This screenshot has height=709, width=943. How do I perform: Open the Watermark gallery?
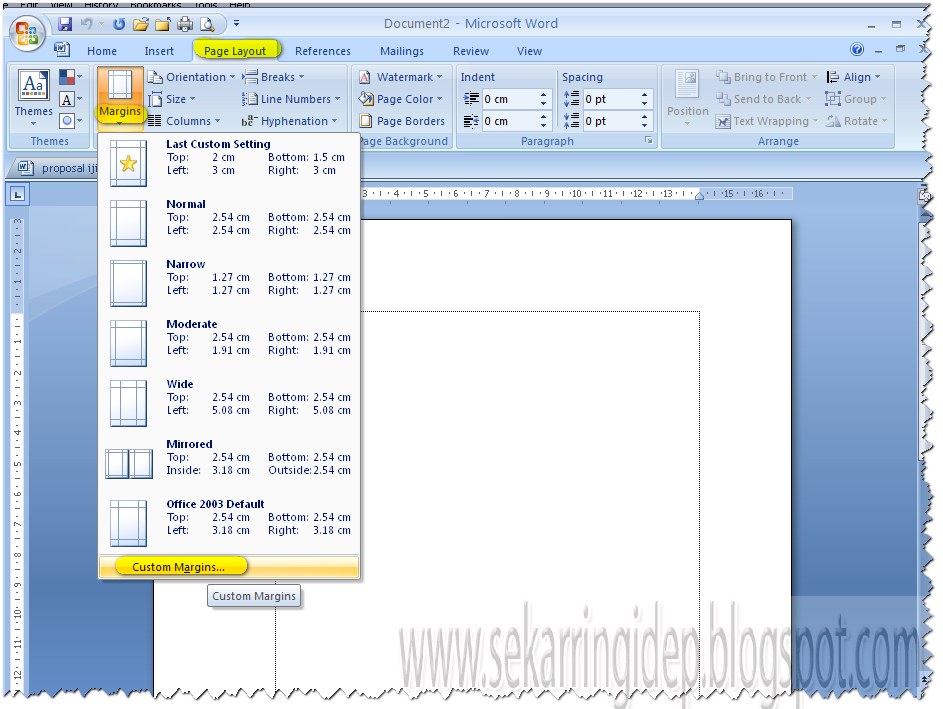point(401,77)
